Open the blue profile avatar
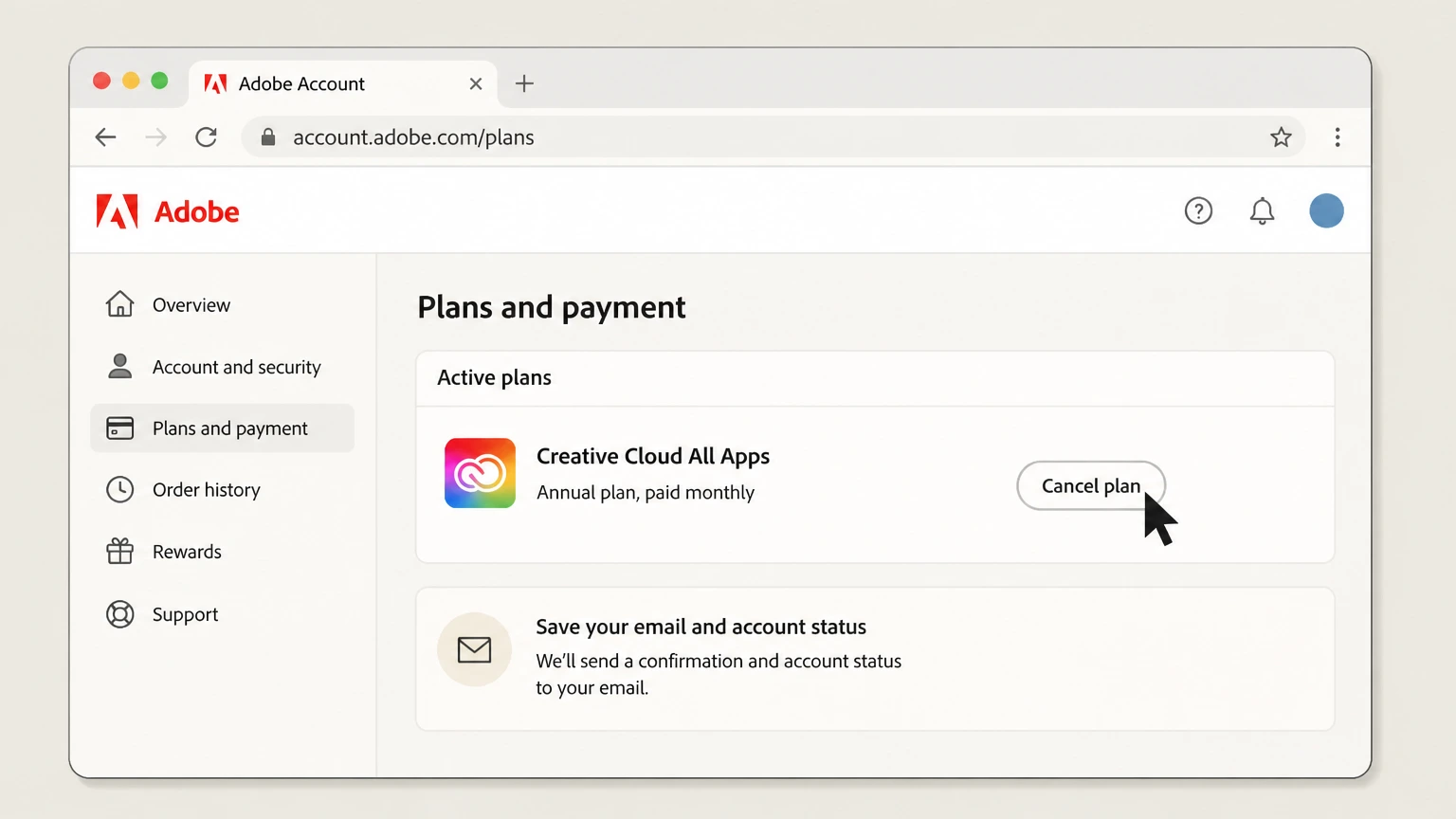The width and height of the screenshot is (1456, 819). (1326, 210)
